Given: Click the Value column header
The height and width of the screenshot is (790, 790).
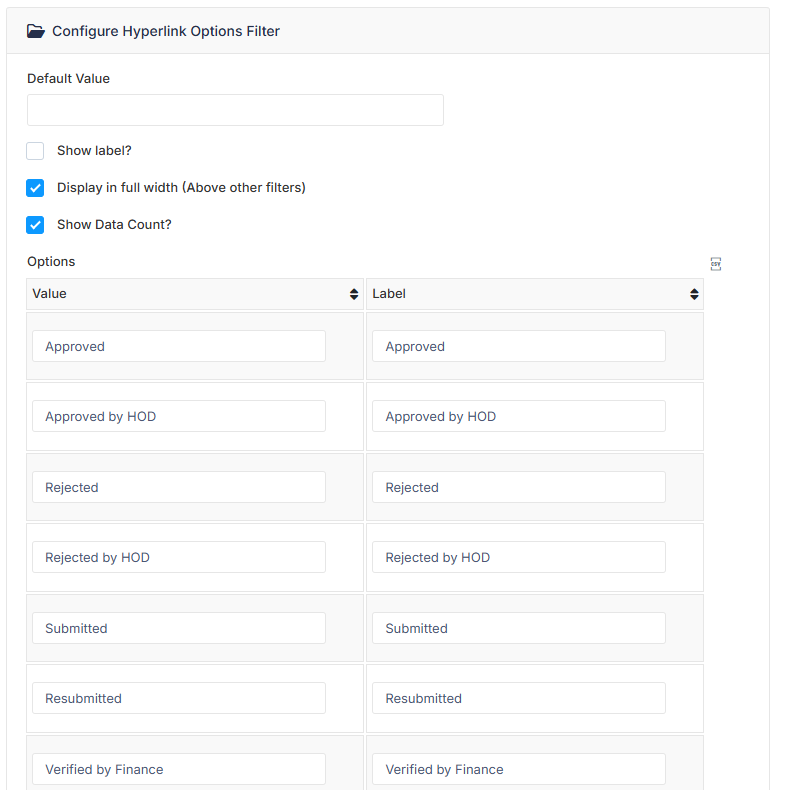Looking at the screenshot, I should 195,294.
